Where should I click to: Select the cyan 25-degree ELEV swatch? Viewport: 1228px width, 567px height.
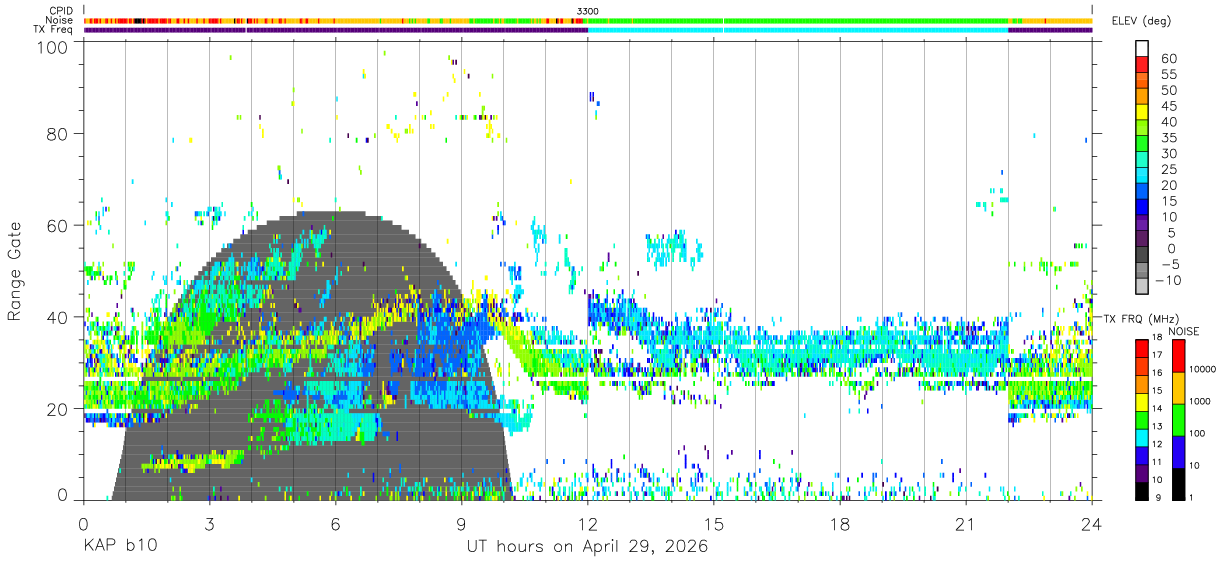tap(1141, 177)
